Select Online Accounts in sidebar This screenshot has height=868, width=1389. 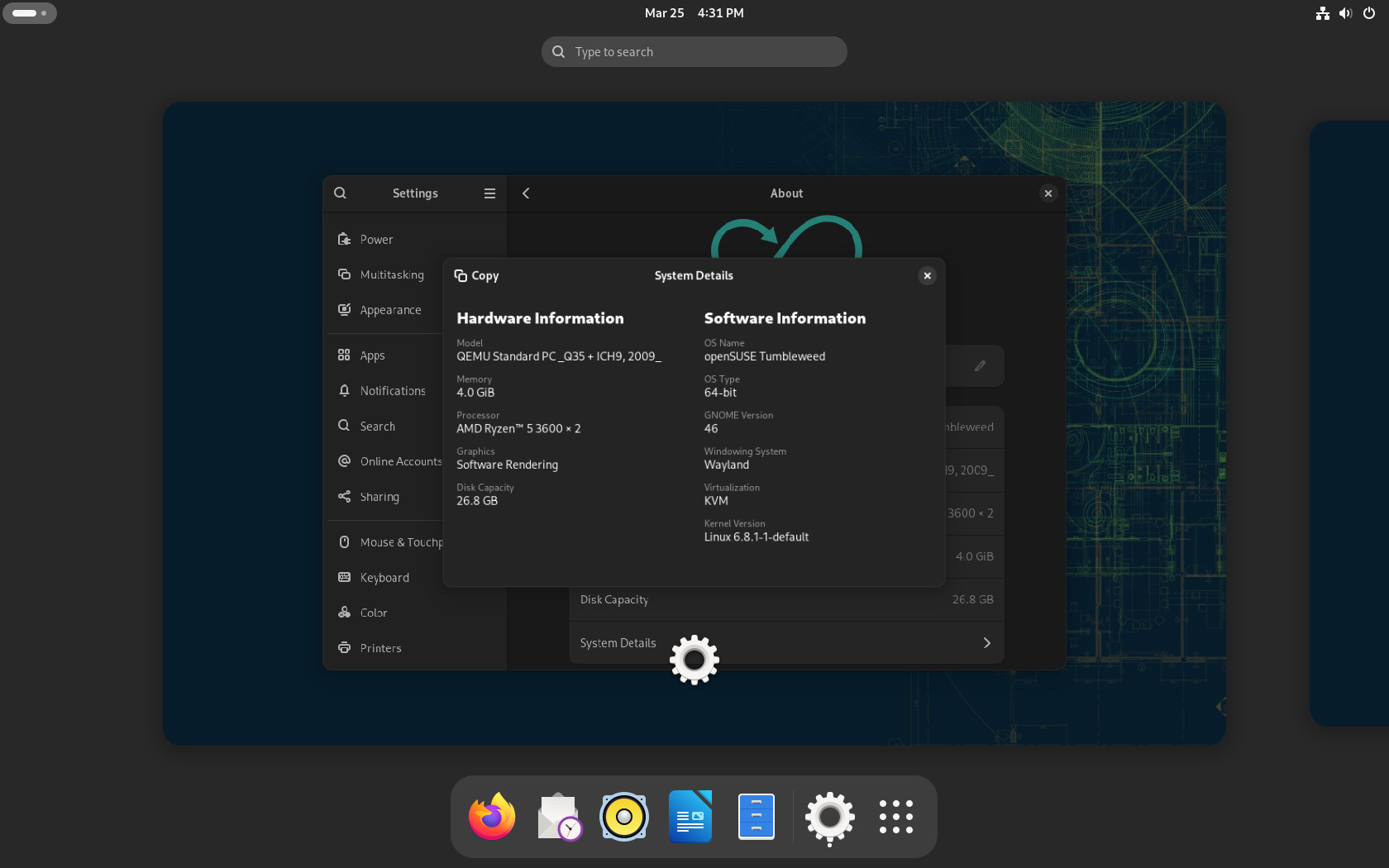(x=385, y=461)
